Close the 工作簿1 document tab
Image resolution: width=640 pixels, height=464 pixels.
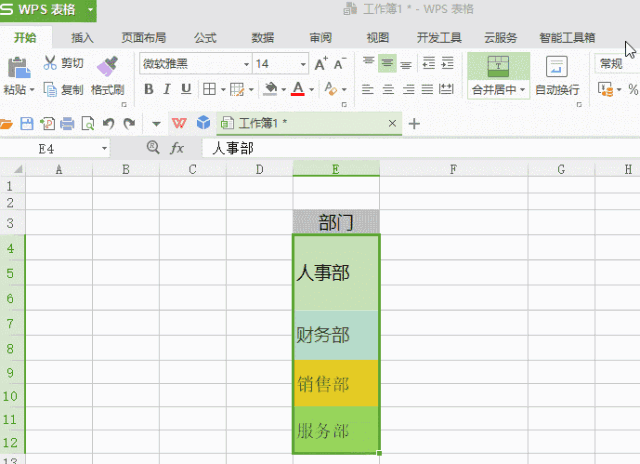tap(392, 123)
